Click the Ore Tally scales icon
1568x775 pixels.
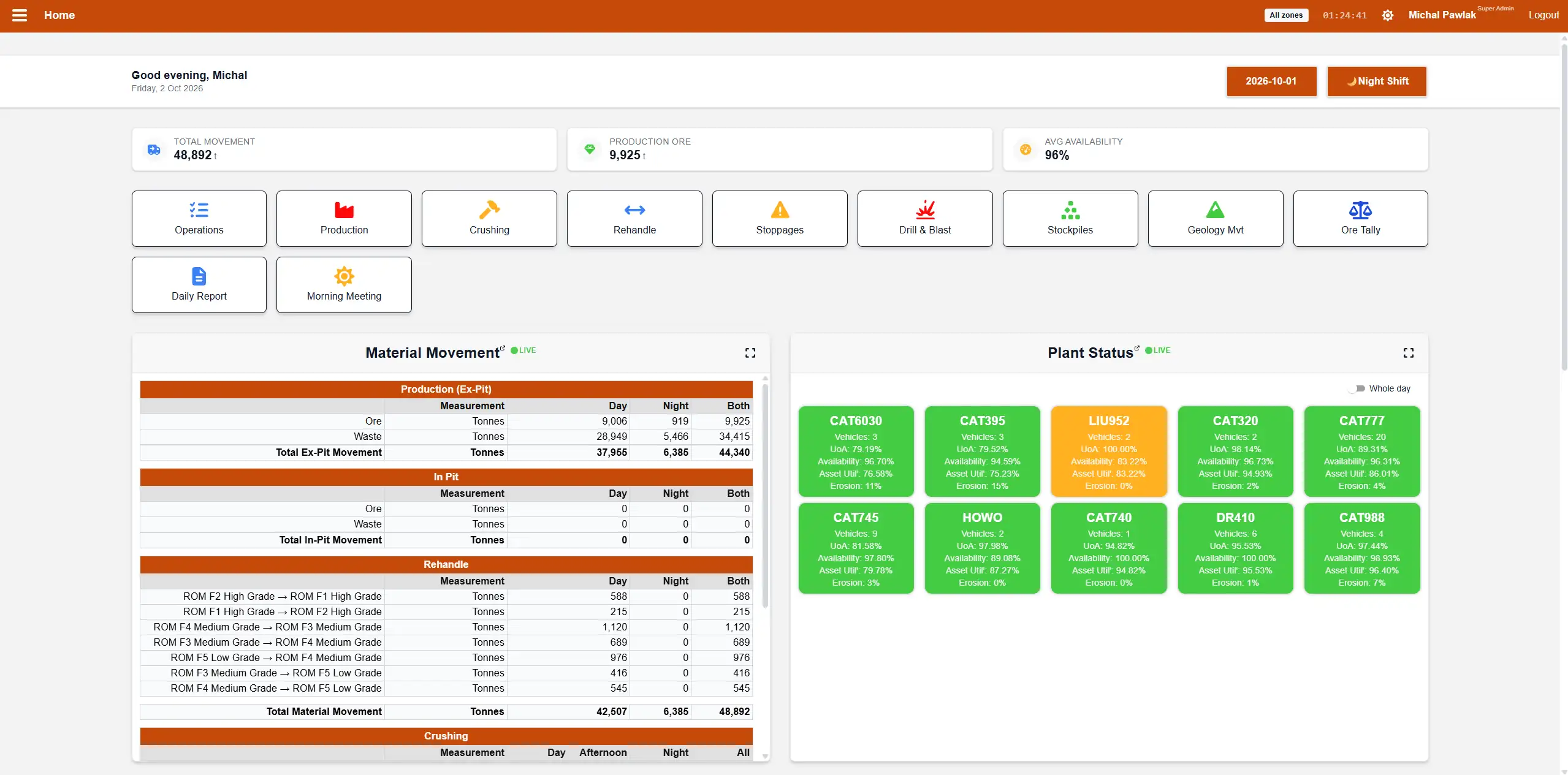pyautogui.click(x=1360, y=210)
